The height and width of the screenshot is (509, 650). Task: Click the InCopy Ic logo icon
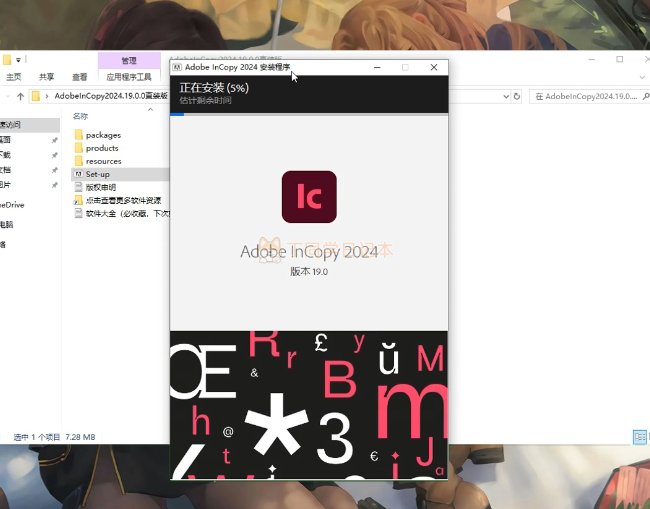point(309,197)
